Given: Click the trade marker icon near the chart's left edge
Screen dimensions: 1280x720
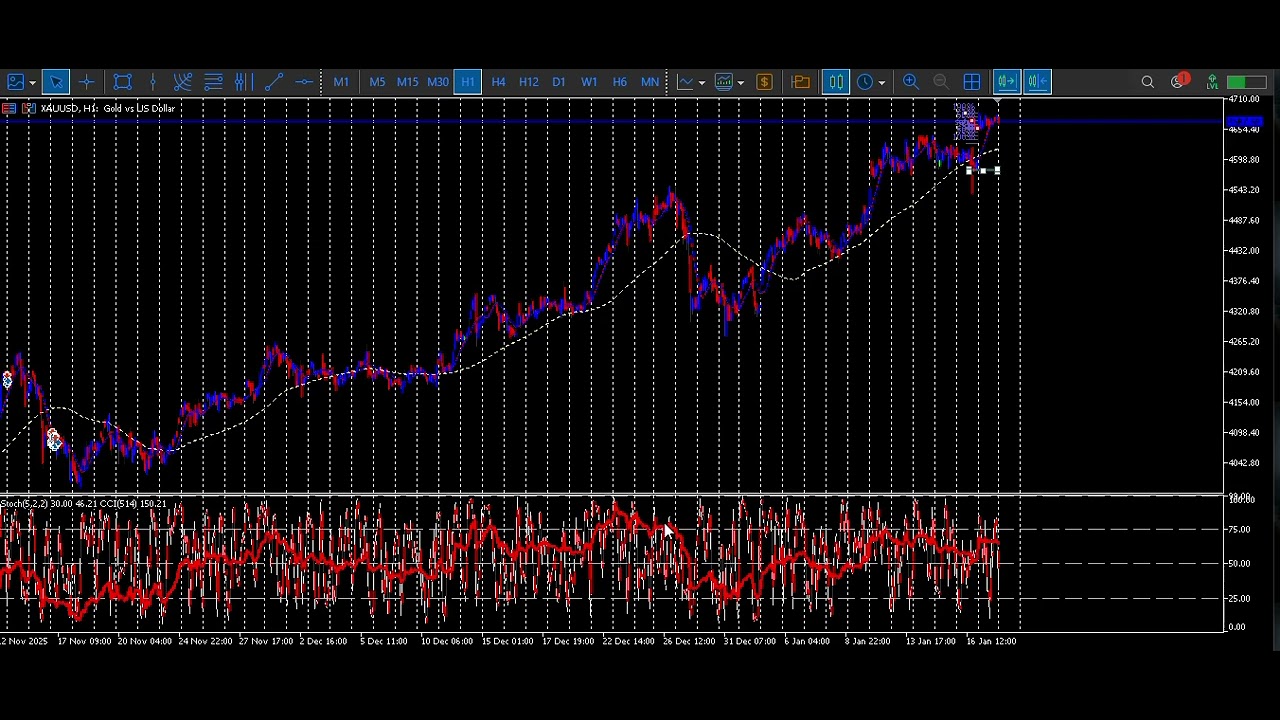Looking at the screenshot, I should tap(7, 380).
